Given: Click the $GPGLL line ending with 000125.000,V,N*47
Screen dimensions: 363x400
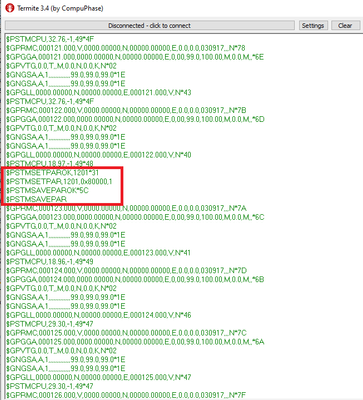Looking at the screenshot, I should click(99, 377).
